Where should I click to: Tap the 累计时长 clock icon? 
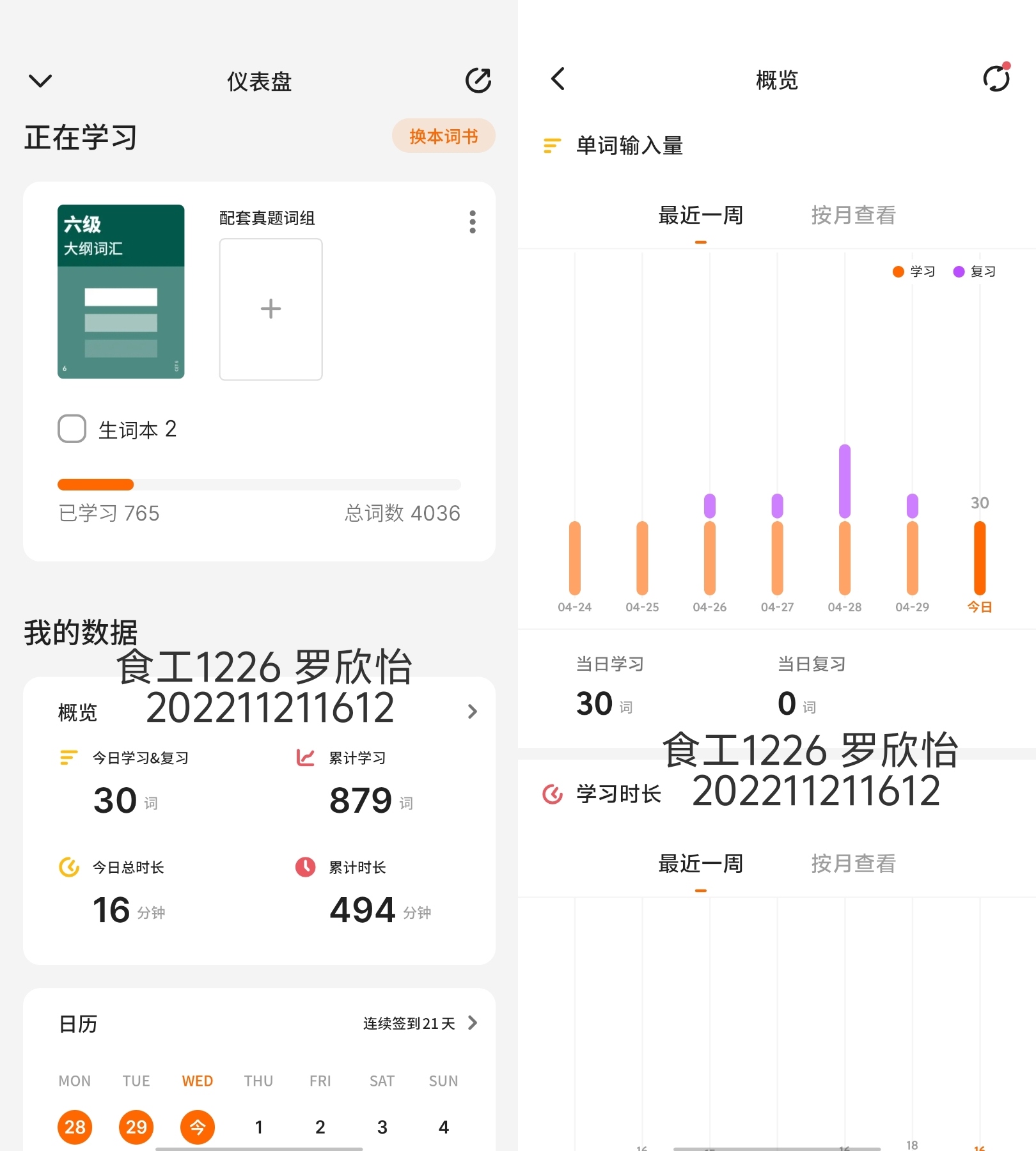305,867
